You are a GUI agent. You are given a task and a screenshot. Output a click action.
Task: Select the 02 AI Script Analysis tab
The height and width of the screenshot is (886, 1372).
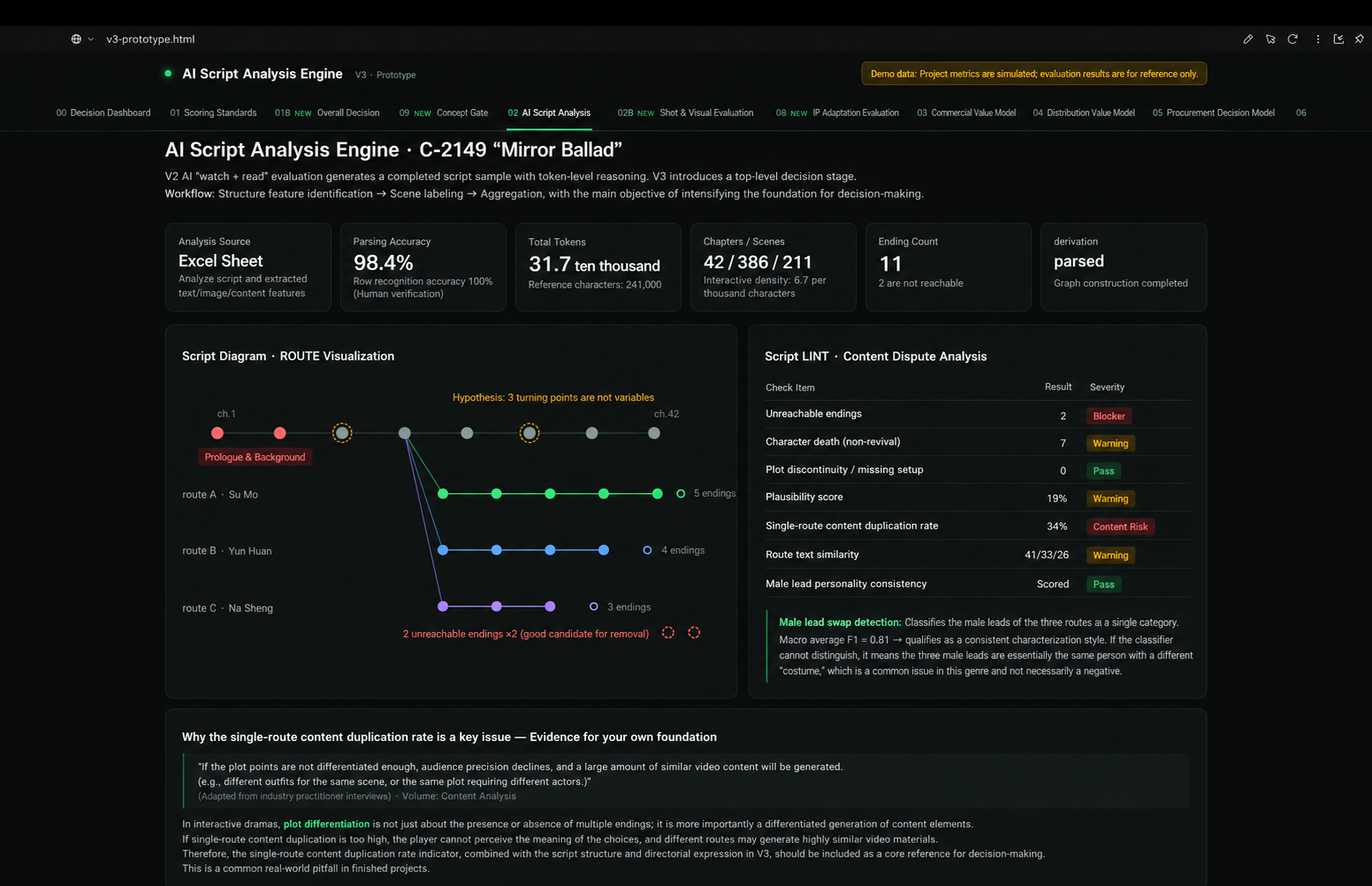pos(548,113)
